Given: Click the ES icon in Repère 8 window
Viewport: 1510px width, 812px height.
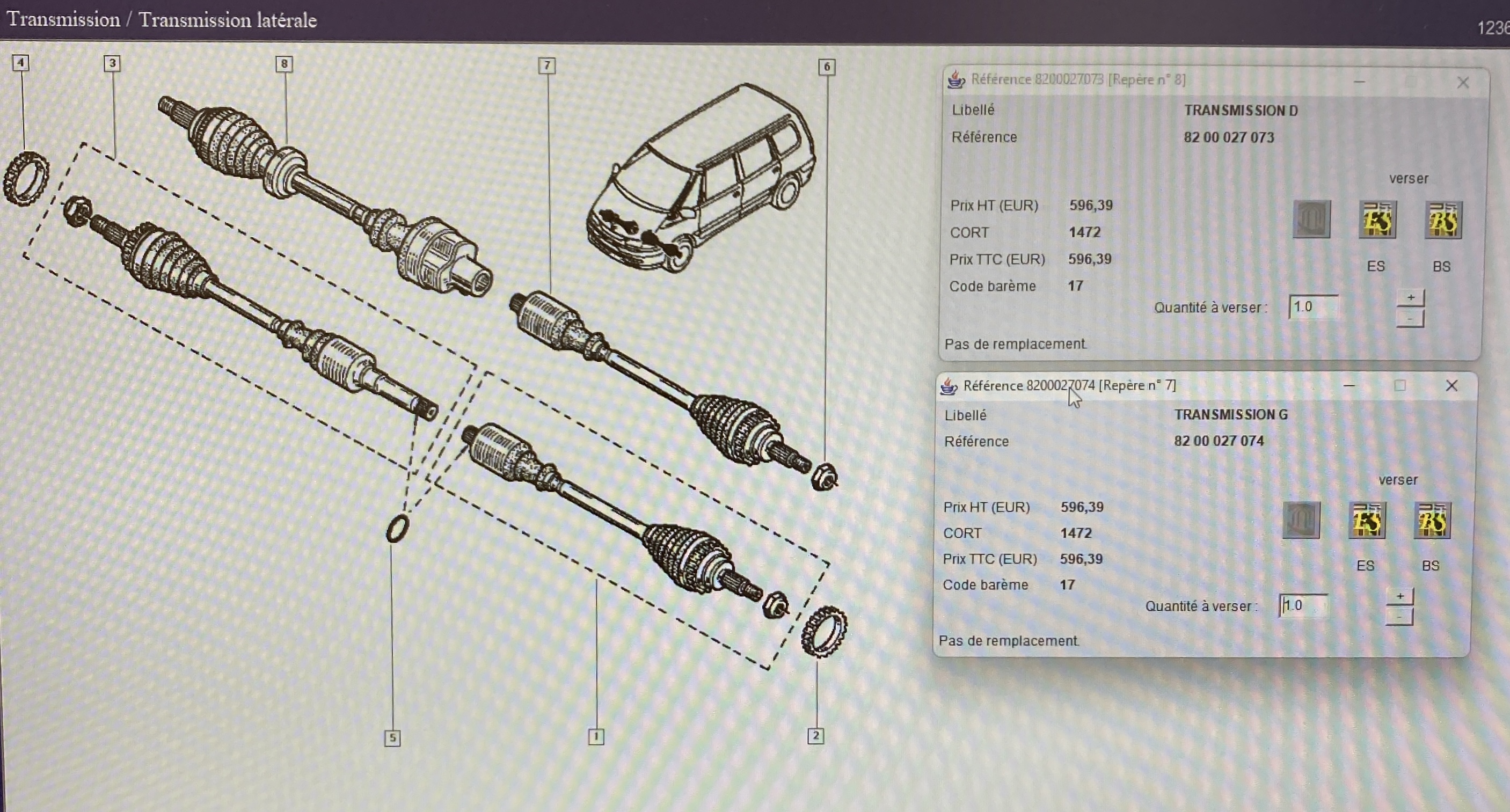Looking at the screenshot, I should tap(1377, 220).
